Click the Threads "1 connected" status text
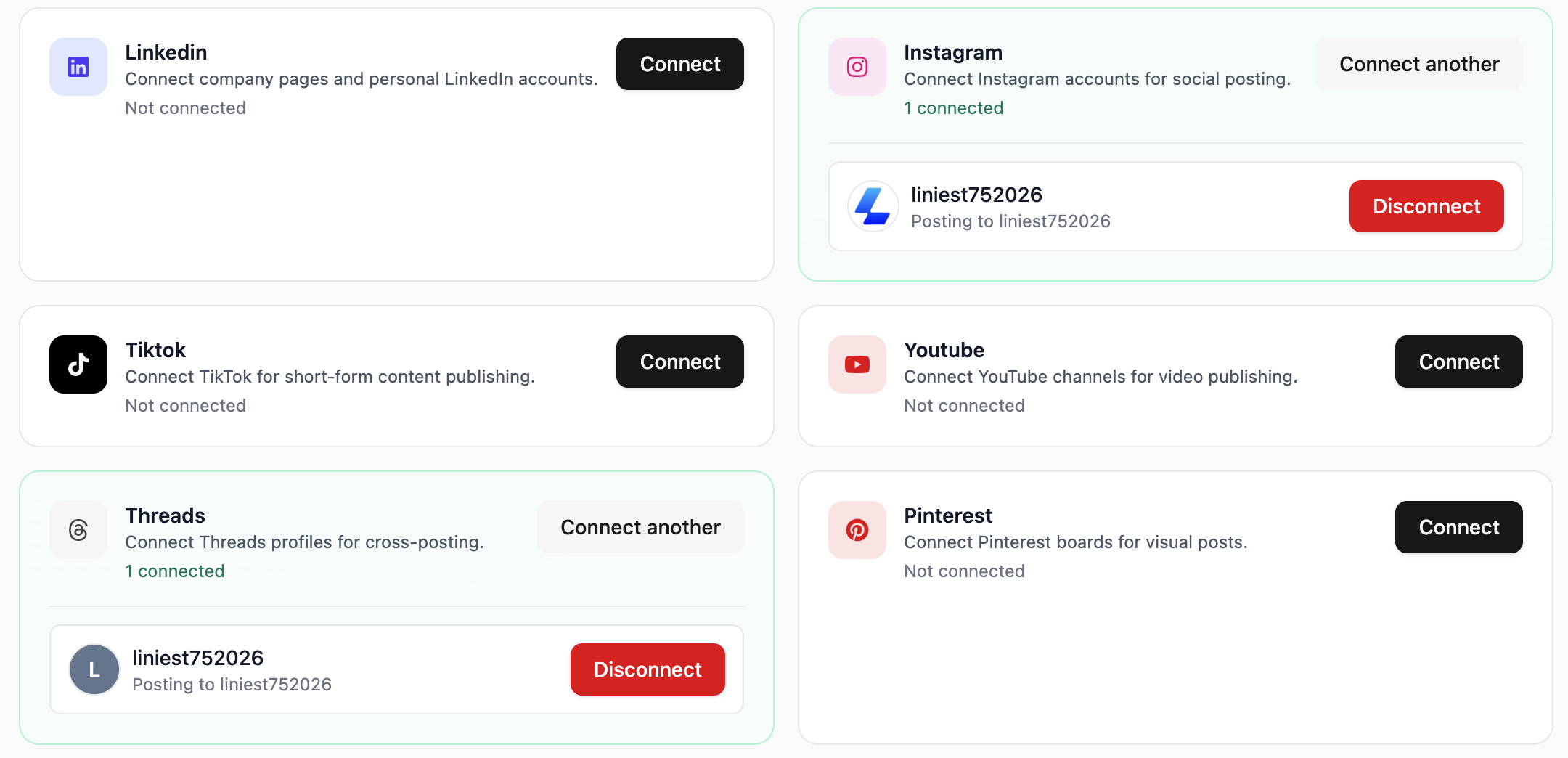Screen dimensions: 1568x758 pyautogui.click(x=174, y=571)
